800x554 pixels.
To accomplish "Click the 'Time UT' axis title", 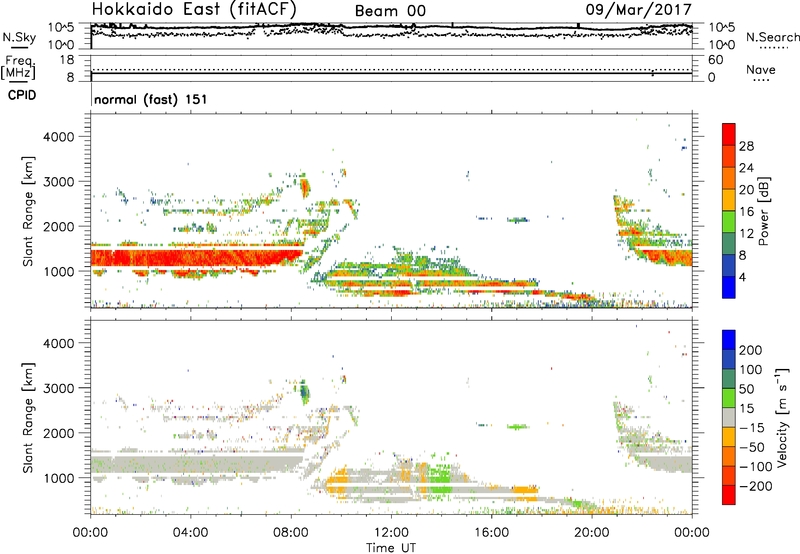I will pyautogui.click(x=391, y=547).
